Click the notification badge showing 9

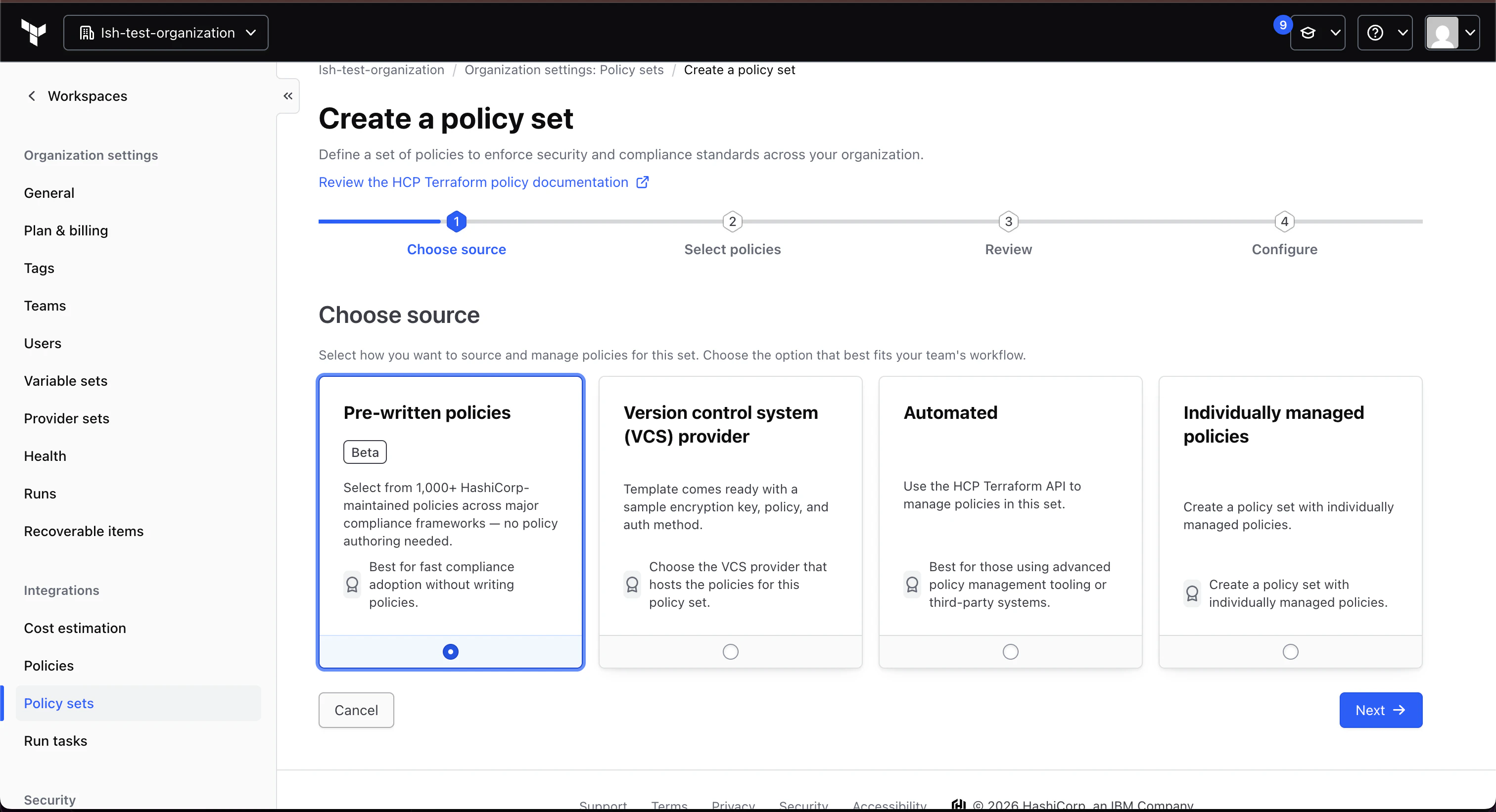click(1283, 25)
